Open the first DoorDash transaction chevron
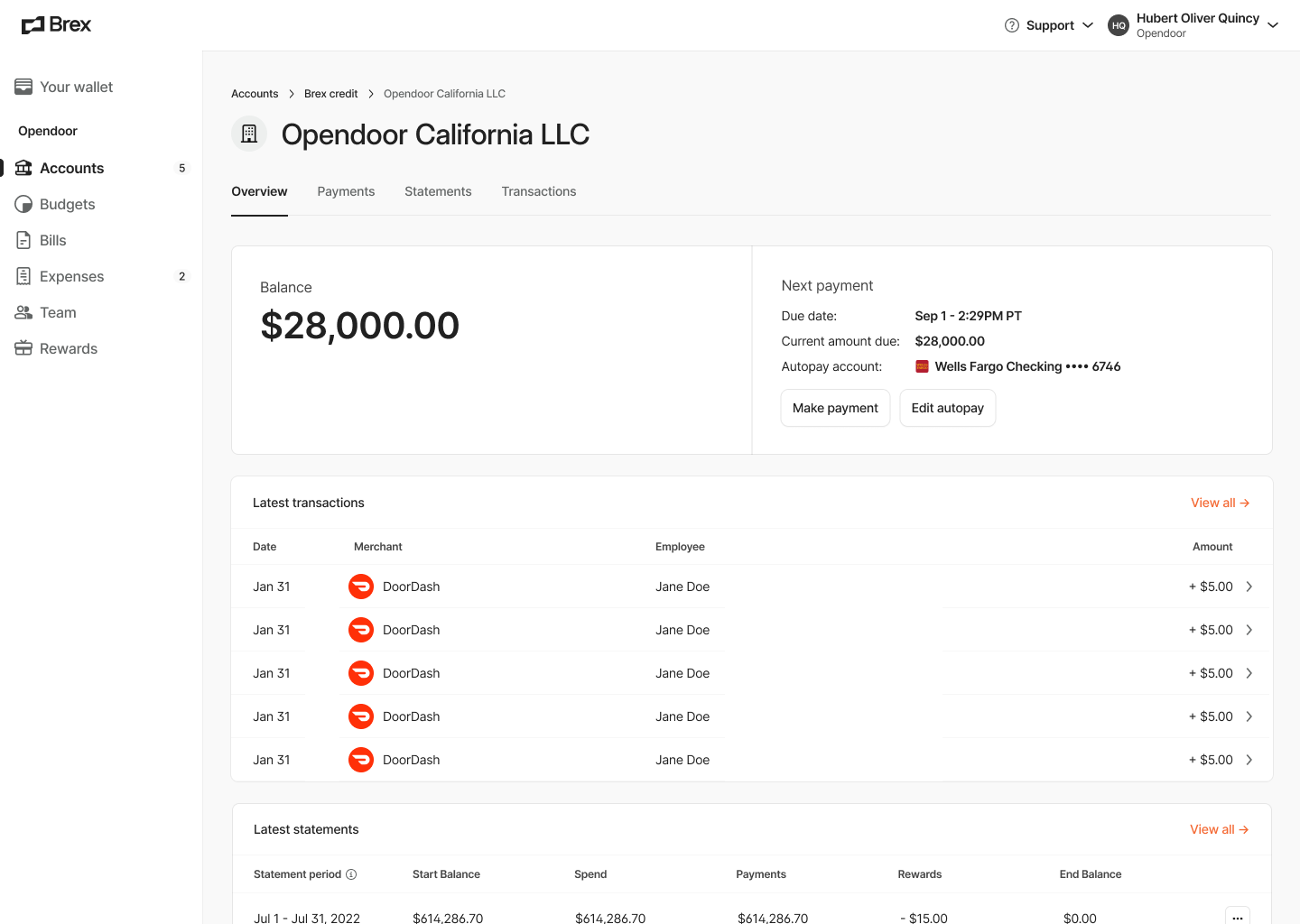The image size is (1300, 924). click(1249, 587)
